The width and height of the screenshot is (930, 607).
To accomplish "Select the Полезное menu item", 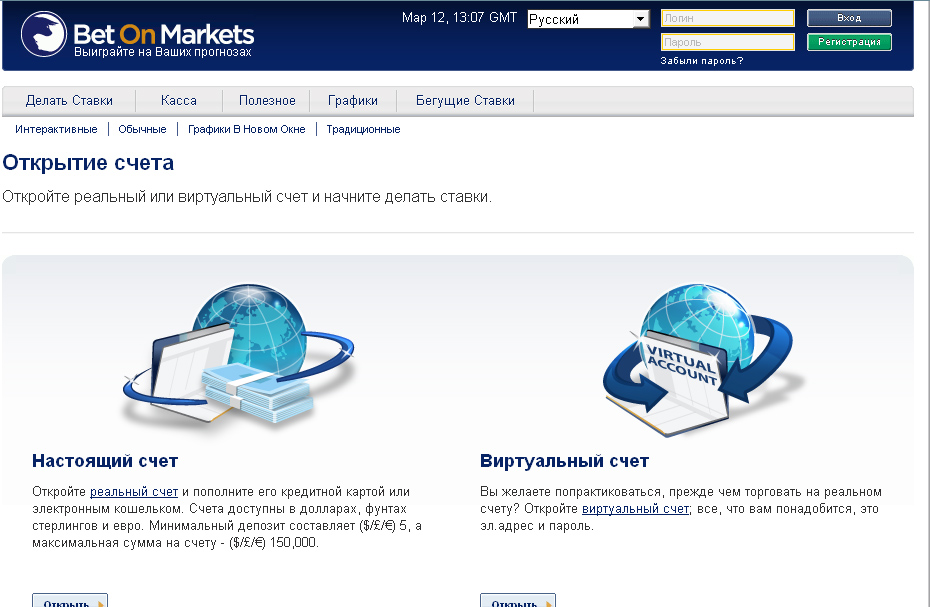I will [x=267, y=101].
